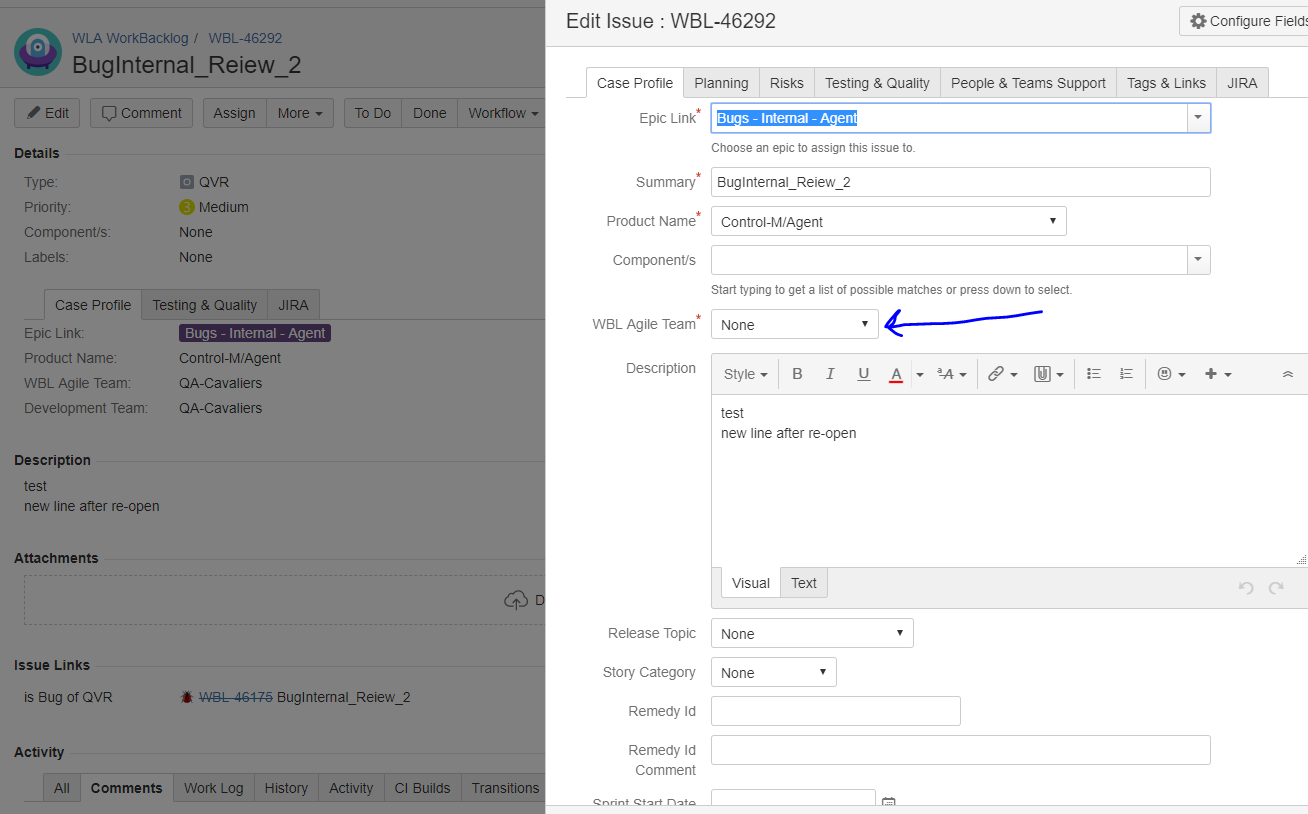Image resolution: width=1308 pixels, height=814 pixels.
Task: Open the WBL Agile Team dropdown
Action: (795, 324)
